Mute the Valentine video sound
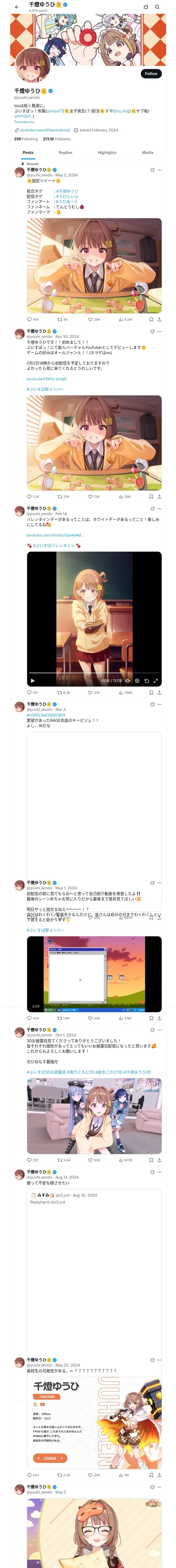Screen dimensions: 176x1568 (x=128, y=681)
